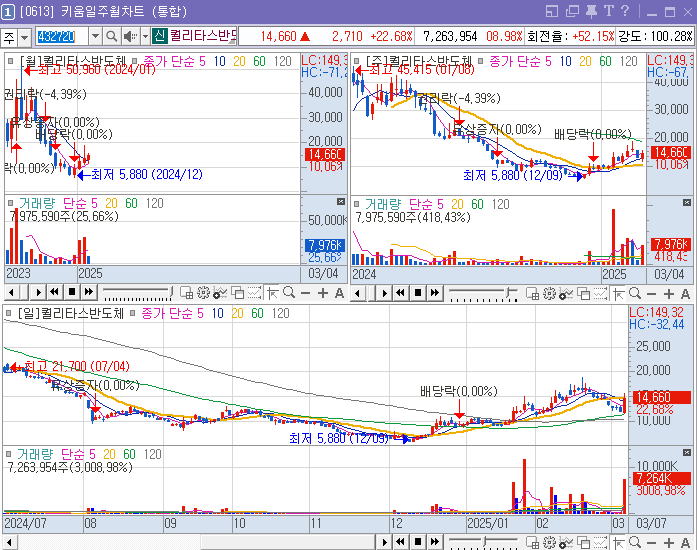Image resolution: width=697 pixels, height=550 pixels.
Task: Expand the stock code 432720 dropdown arrow
Action: click(95, 36)
